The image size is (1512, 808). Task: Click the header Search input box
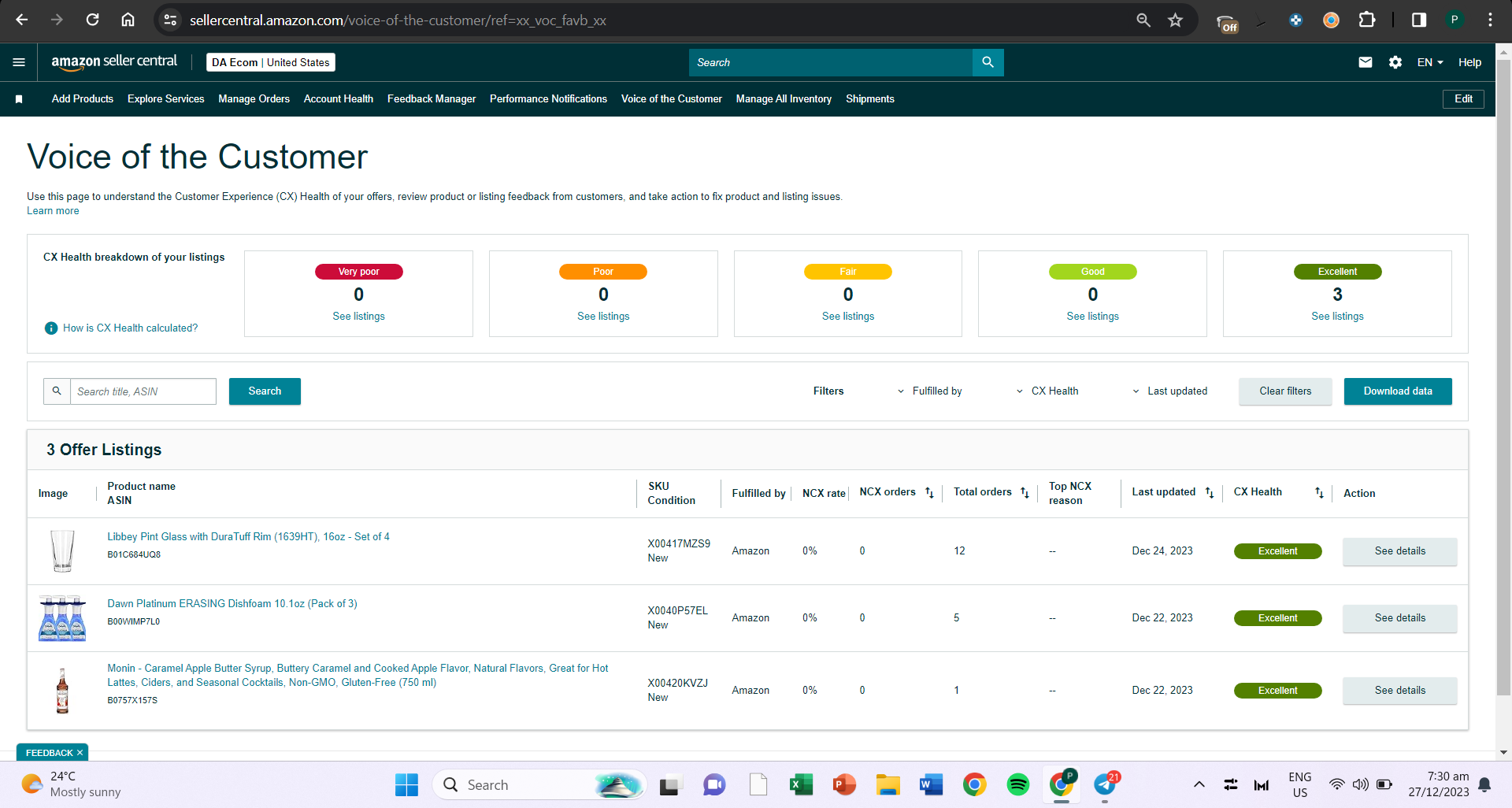tap(831, 62)
